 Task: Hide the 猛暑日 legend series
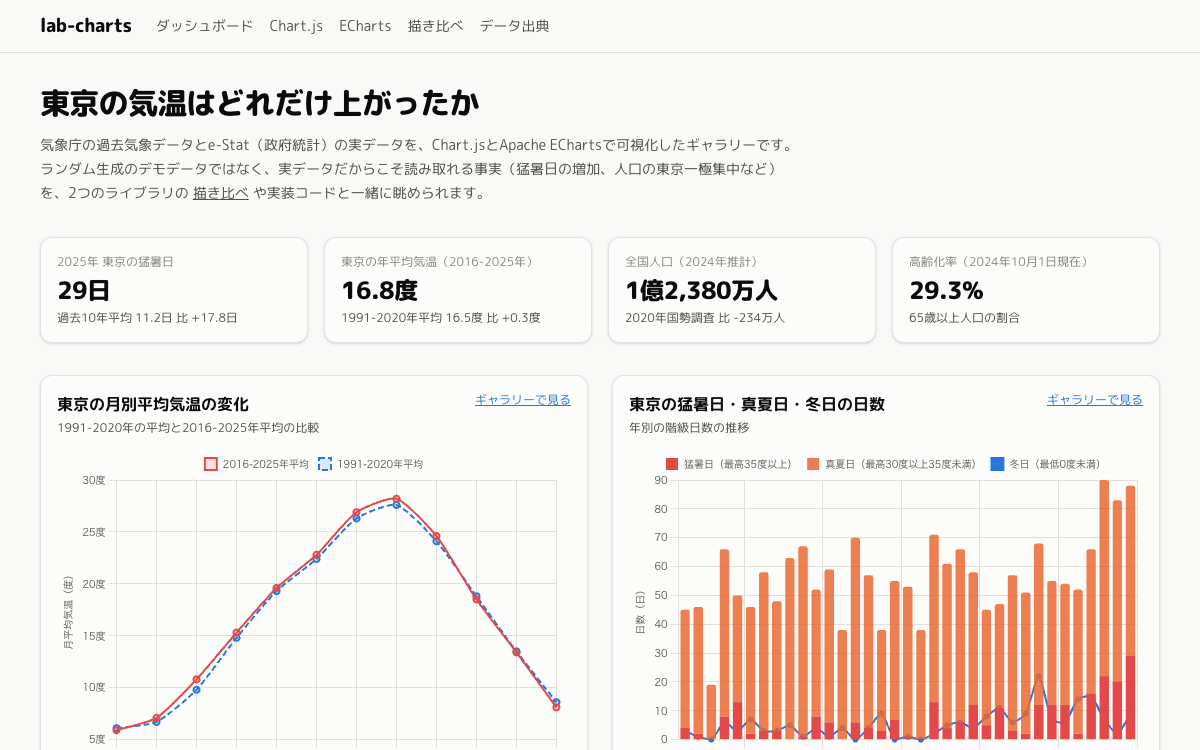coord(729,464)
